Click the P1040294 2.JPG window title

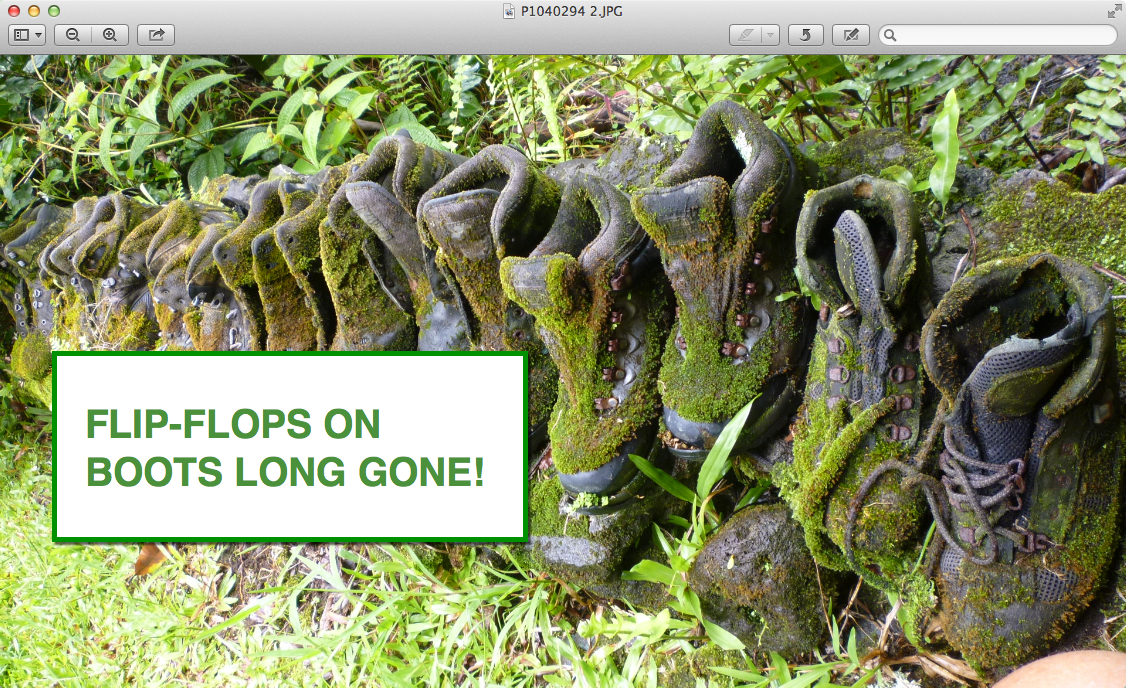(572, 11)
